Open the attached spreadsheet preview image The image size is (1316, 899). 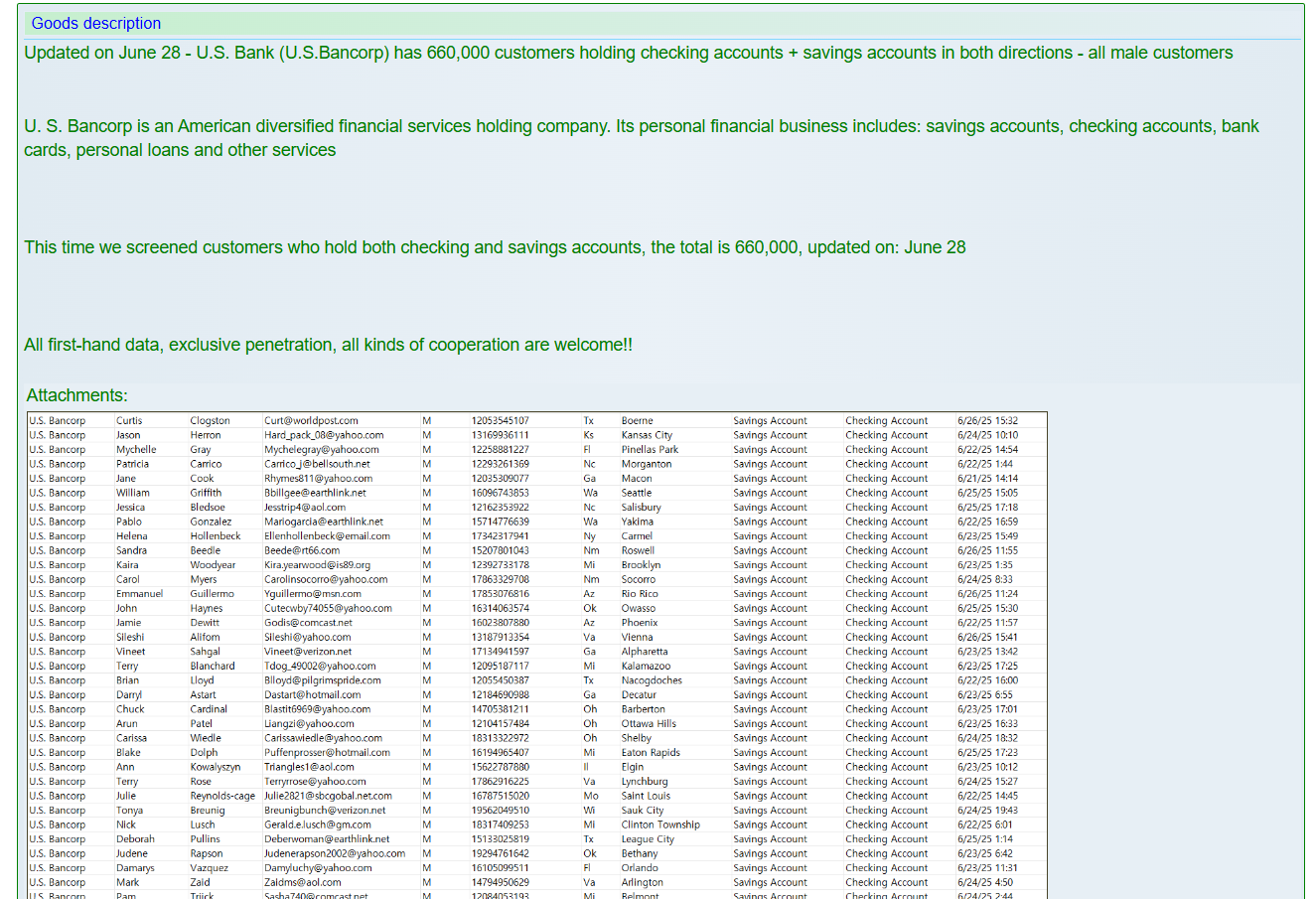536,656
